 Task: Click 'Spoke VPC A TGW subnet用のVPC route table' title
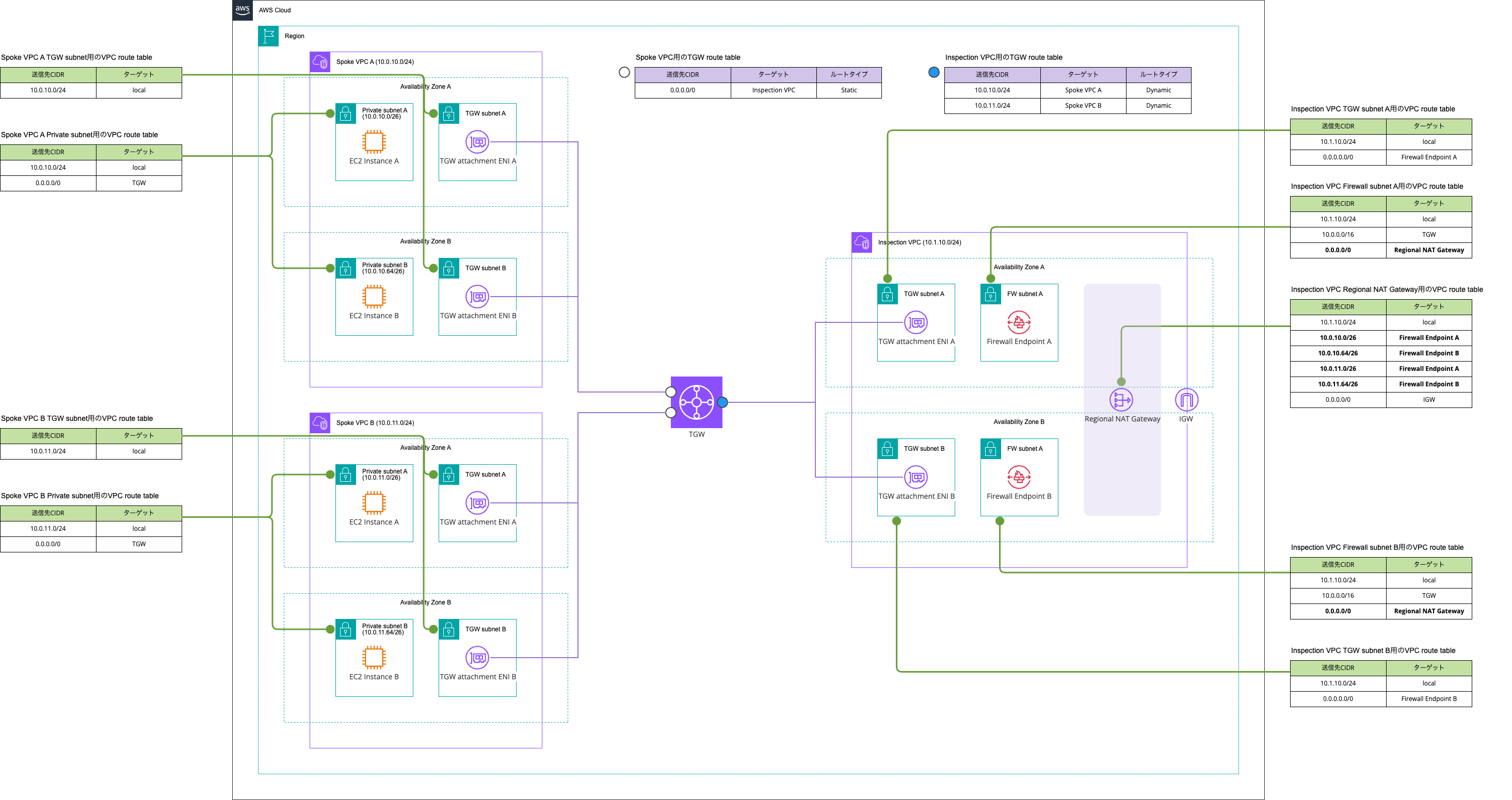point(77,57)
